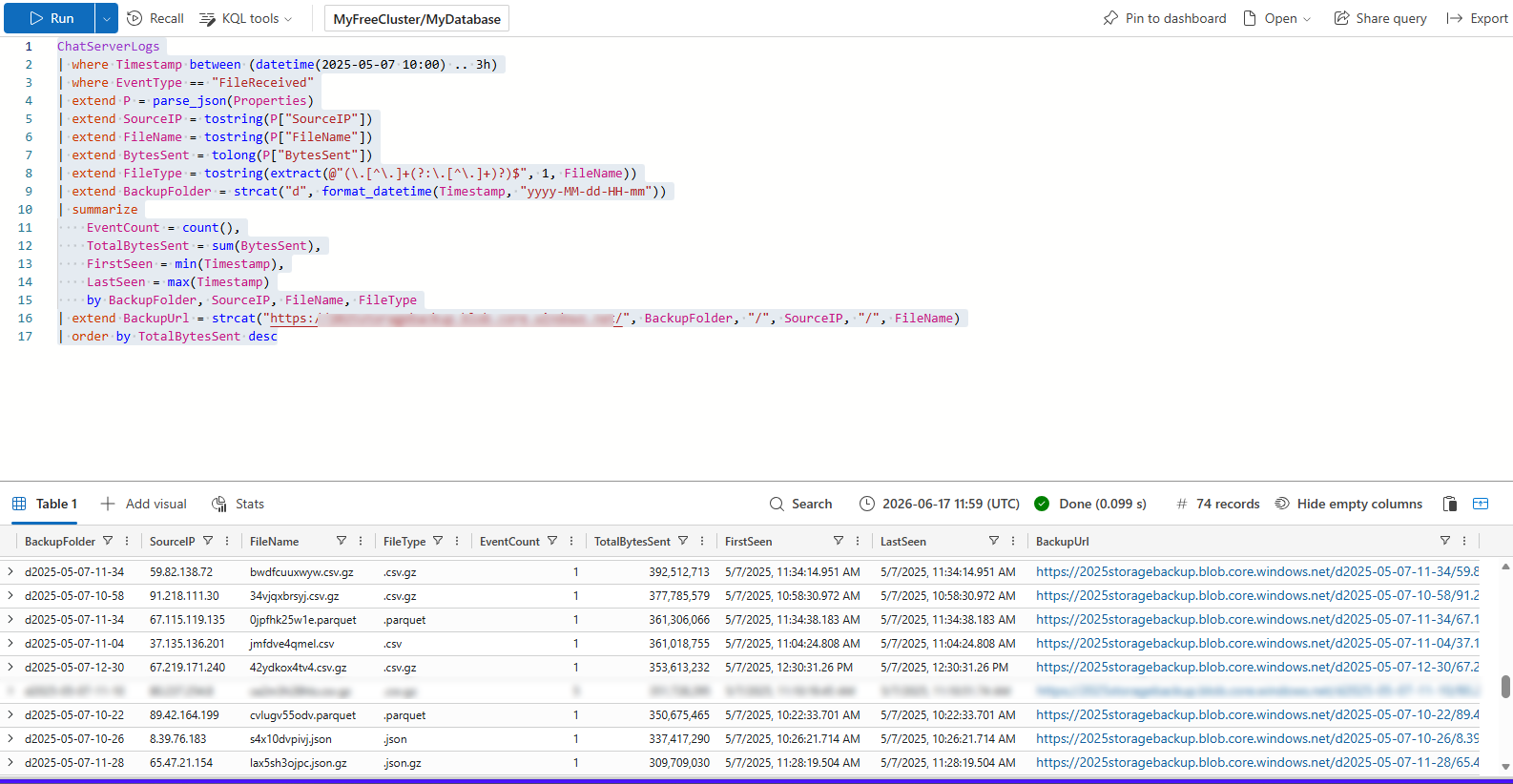The width and height of the screenshot is (1513, 784).
Task: Open FileName column options menu
Action: click(361, 541)
